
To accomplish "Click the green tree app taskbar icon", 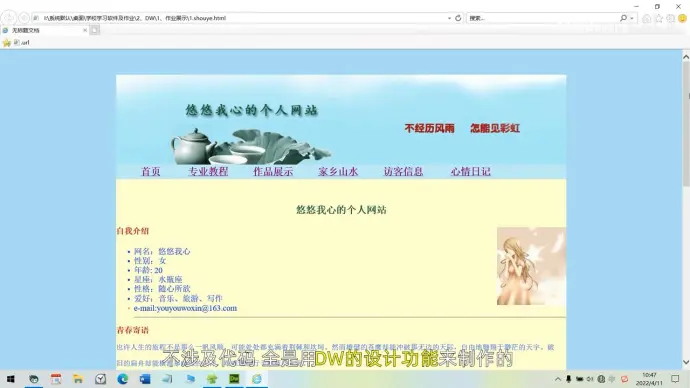I will [212, 379].
